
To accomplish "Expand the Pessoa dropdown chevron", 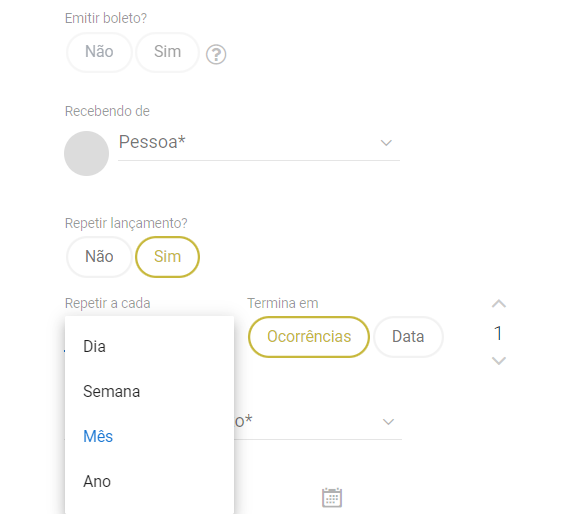I will tap(386, 143).
